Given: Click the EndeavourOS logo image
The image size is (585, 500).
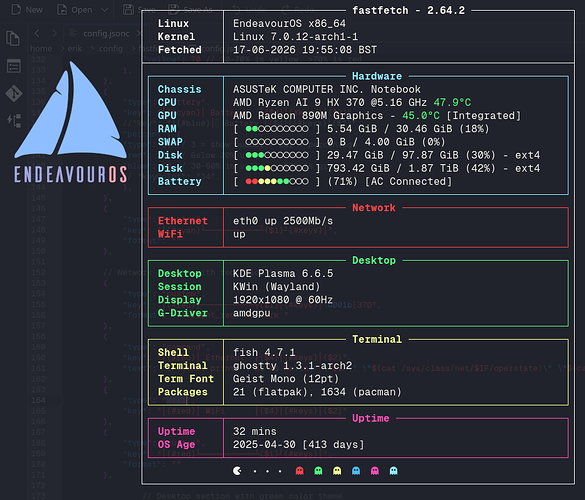Looking at the screenshot, I should [x=71, y=122].
